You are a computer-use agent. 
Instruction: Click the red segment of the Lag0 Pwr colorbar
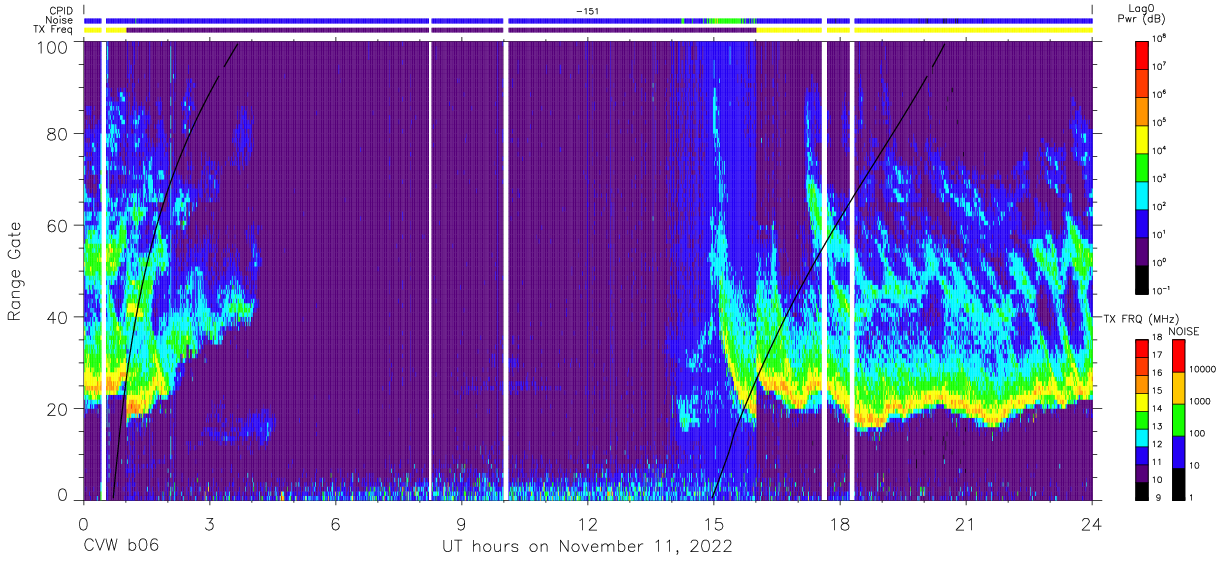1142,54
